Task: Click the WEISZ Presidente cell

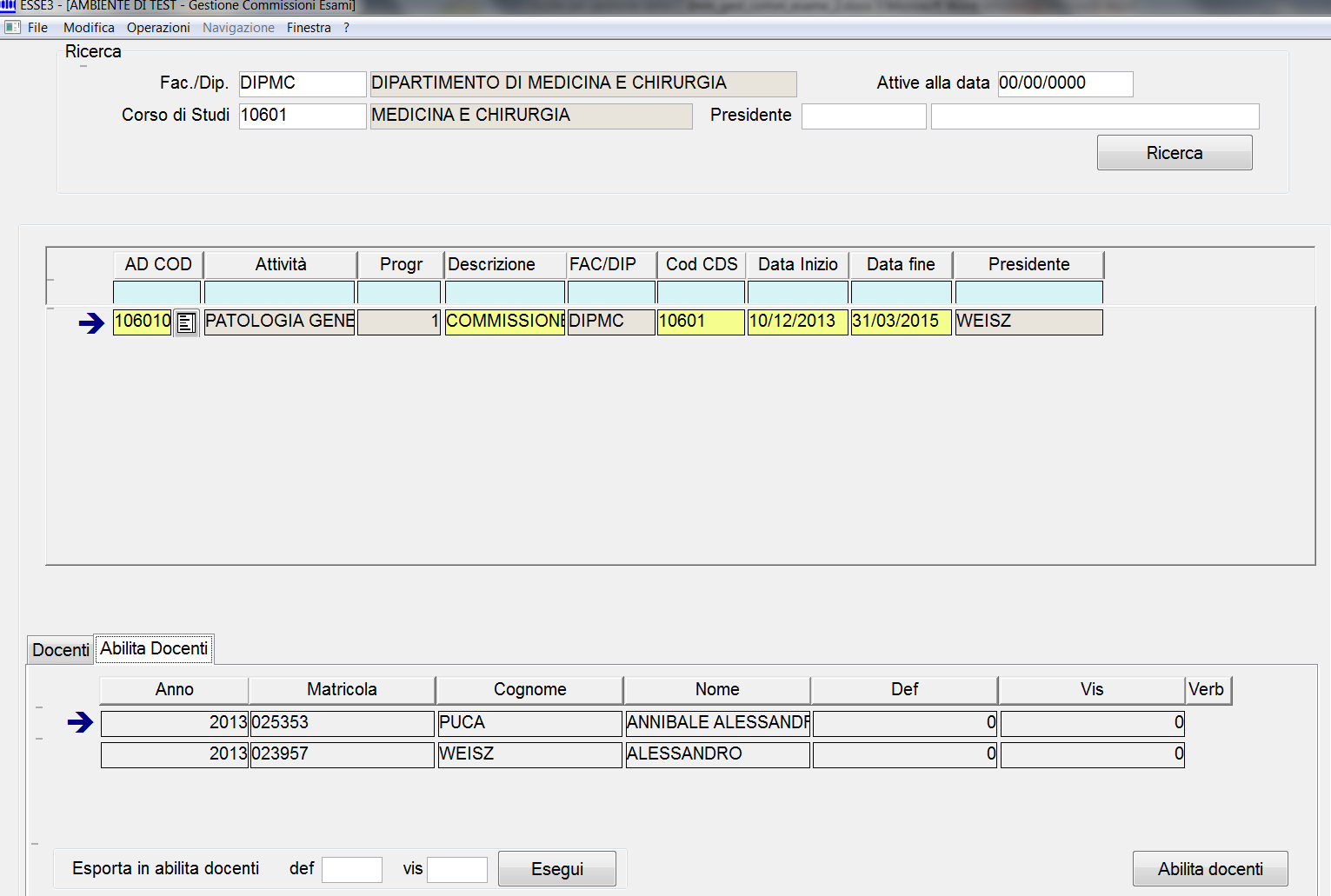Action: 1029,322
